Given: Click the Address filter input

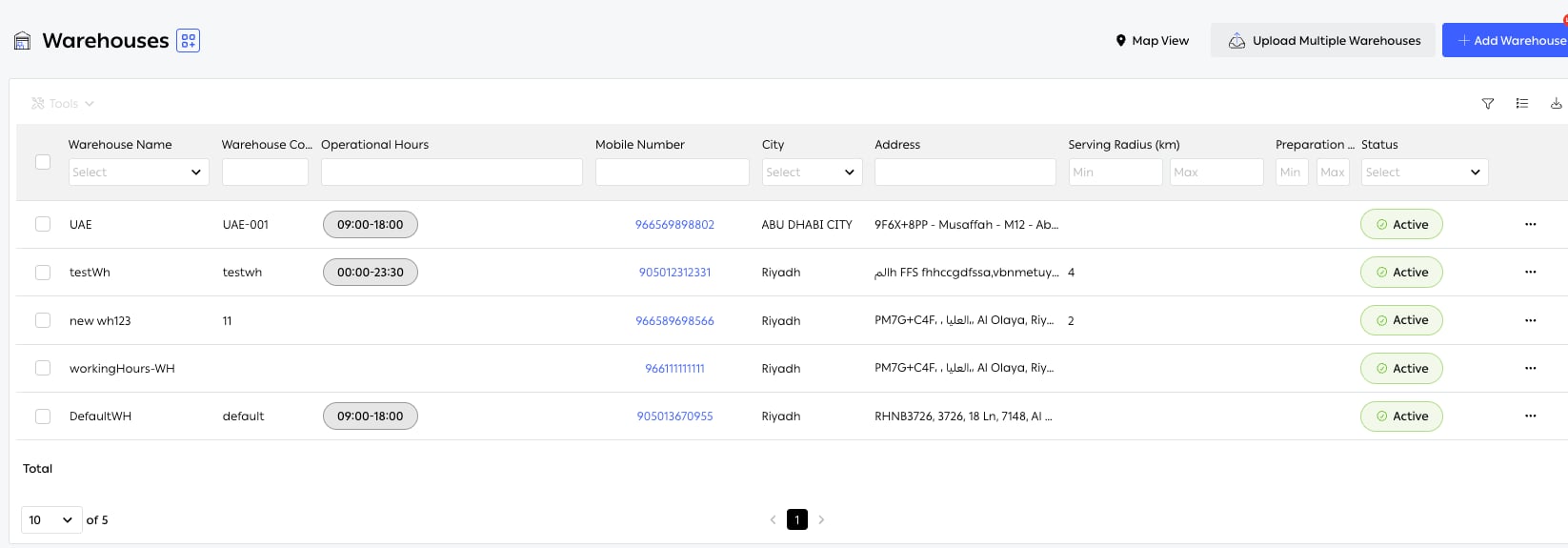Looking at the screenshot, I should coord(965,172).
